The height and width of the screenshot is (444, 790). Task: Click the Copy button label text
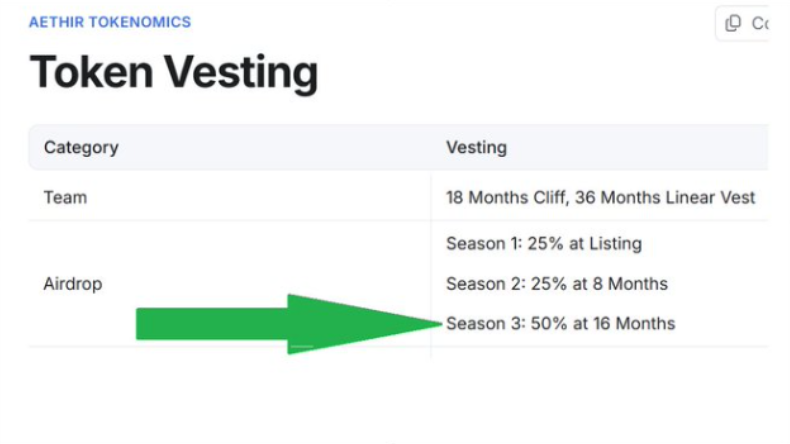click(760, 23)
